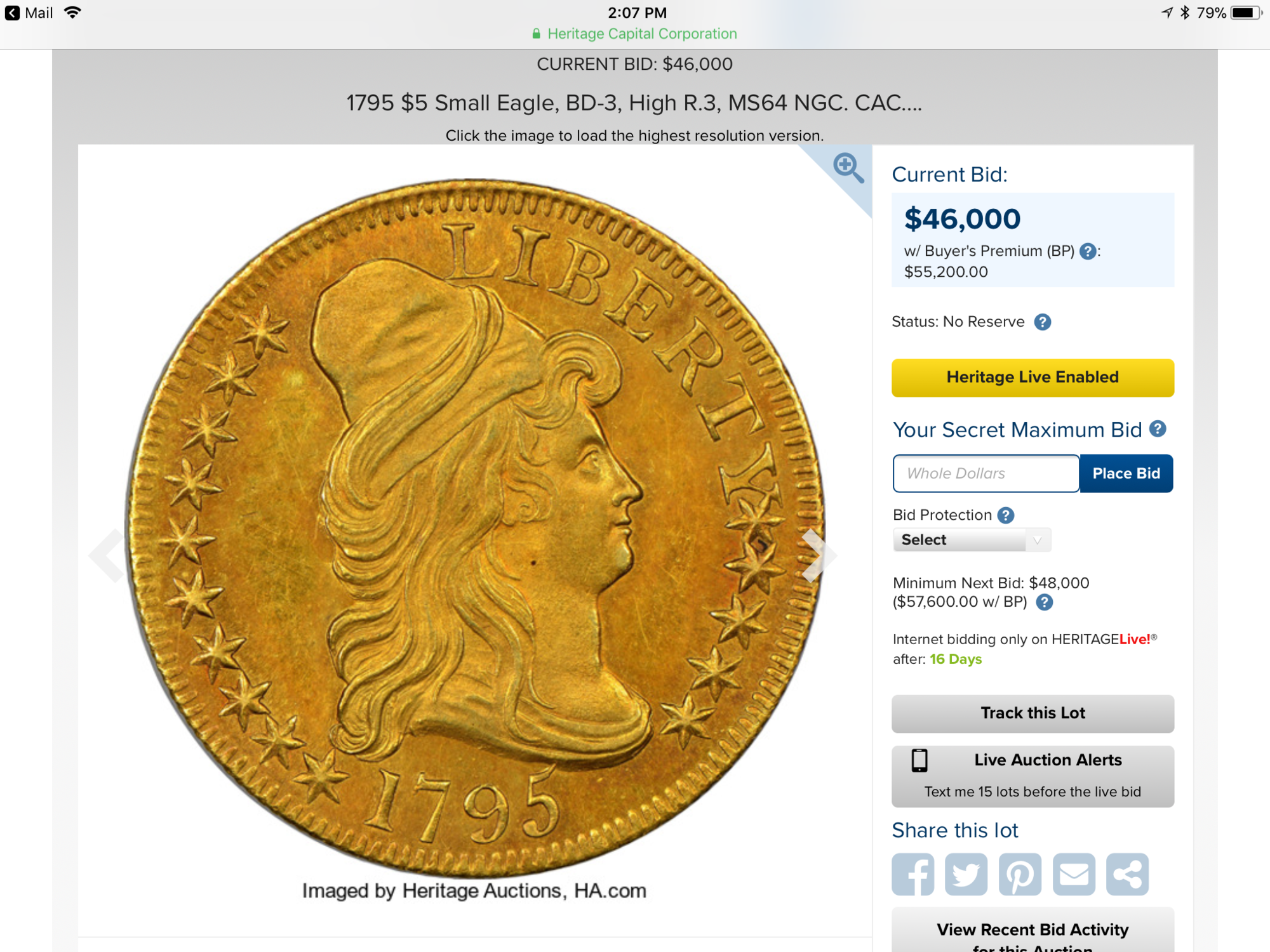Open Bid Protection help icon

[x=1006, y=515]
